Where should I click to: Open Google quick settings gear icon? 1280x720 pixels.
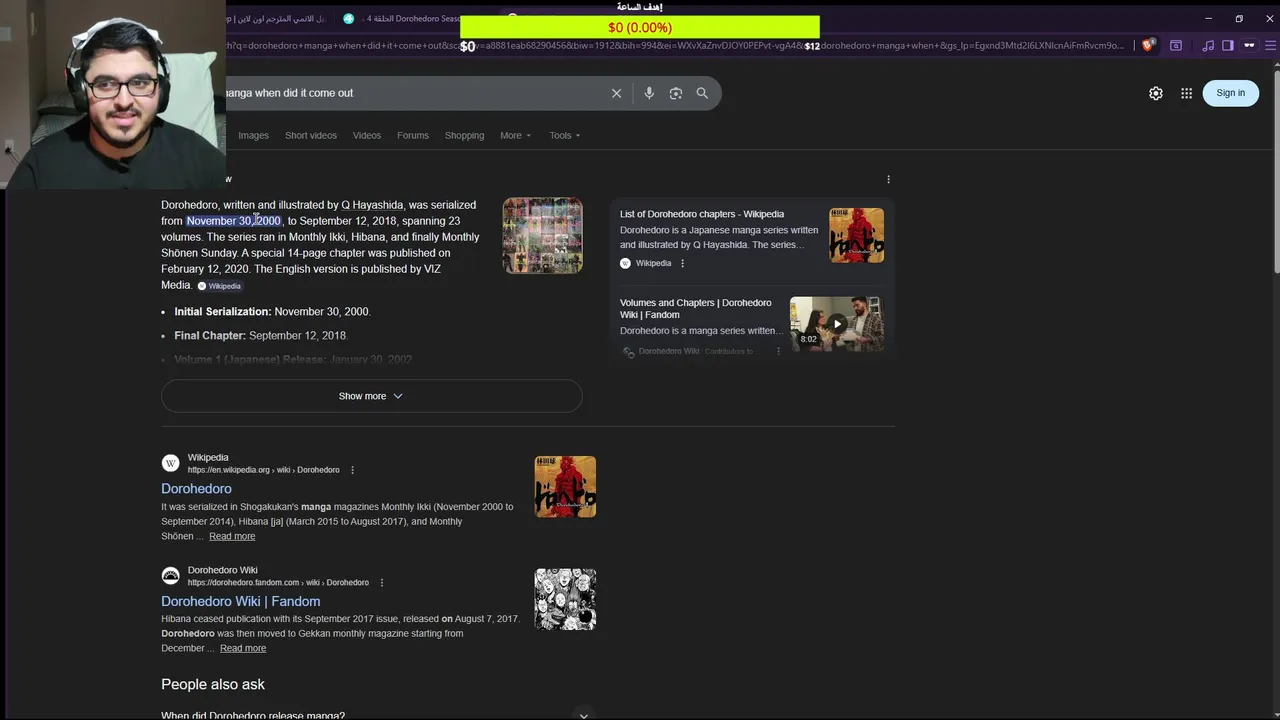pos(1156,93)
